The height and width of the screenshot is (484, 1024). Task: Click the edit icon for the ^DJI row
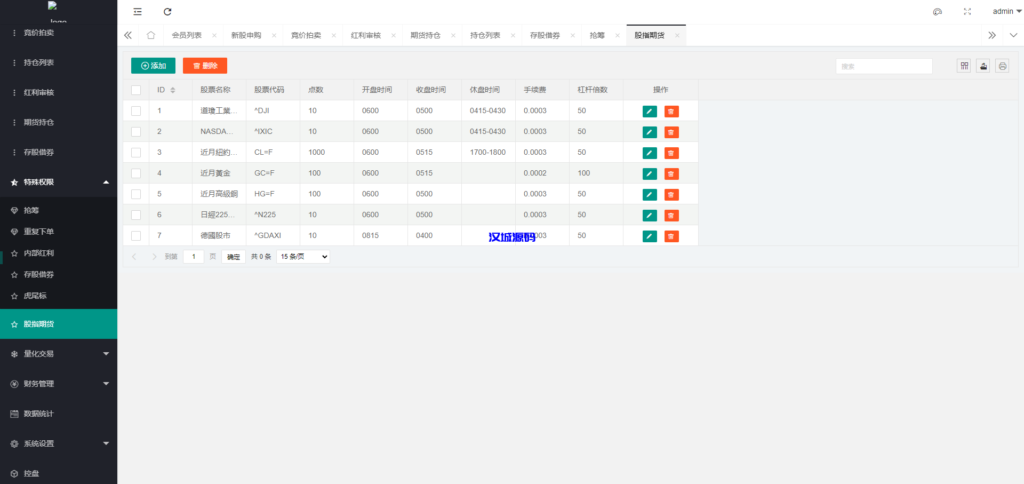click(650, 111)
